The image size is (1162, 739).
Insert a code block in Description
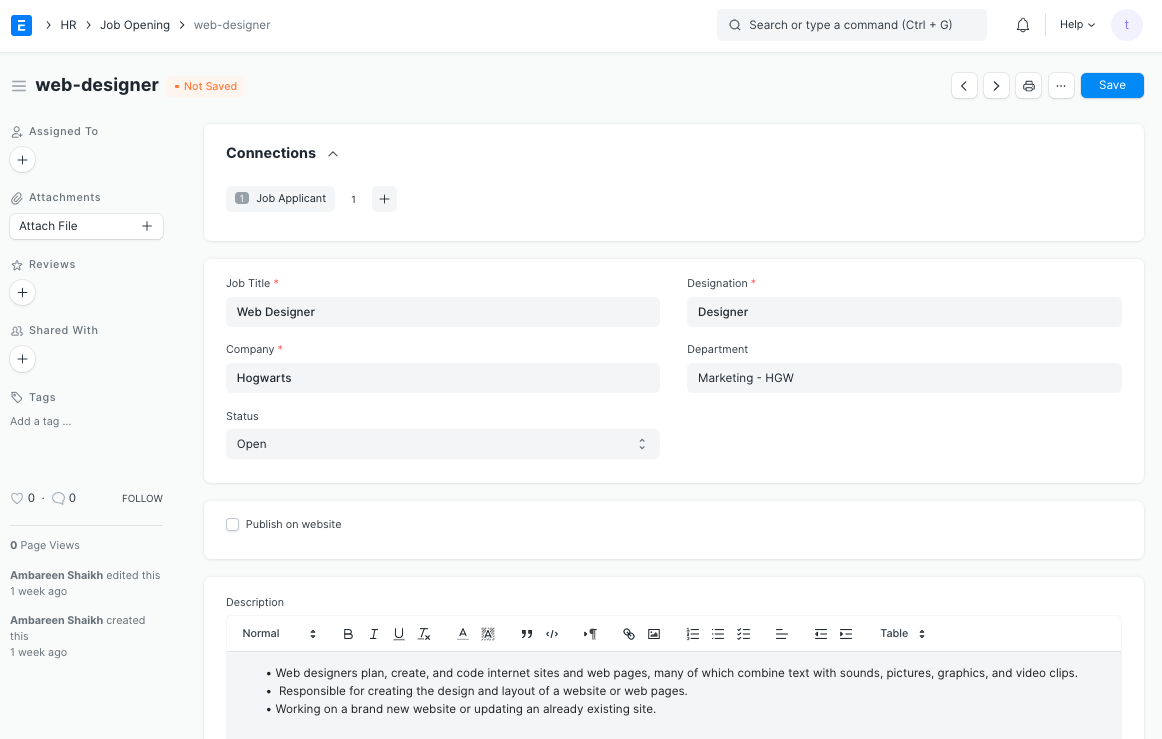(x=552, y=634)
